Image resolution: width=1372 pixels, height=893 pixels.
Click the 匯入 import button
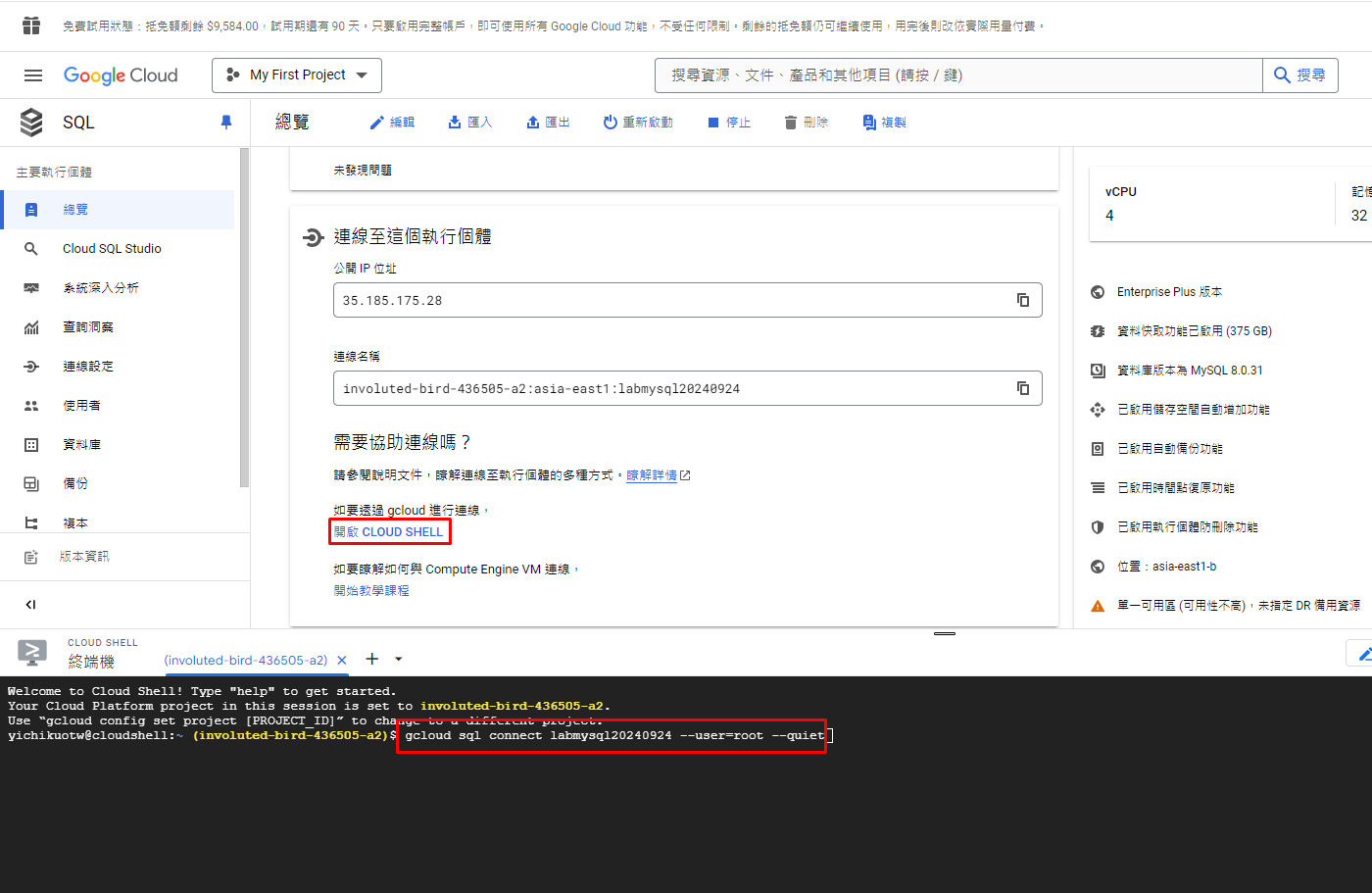469,123
